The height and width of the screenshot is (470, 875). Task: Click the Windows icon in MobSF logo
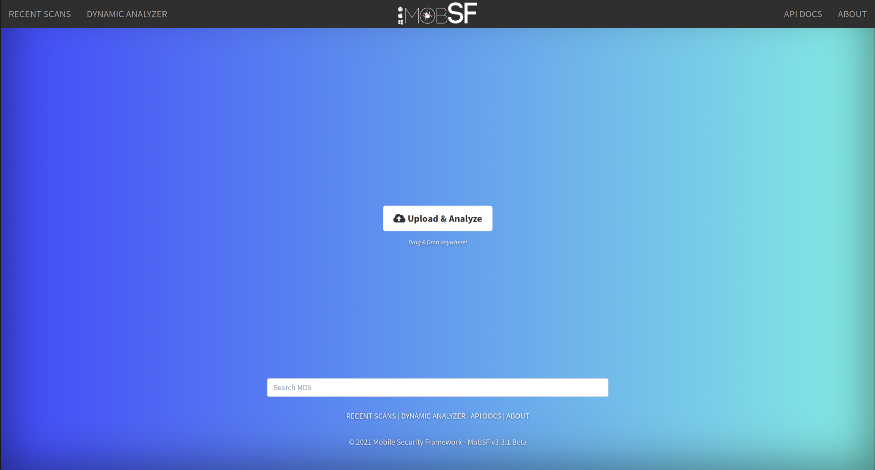coord(401,22)
